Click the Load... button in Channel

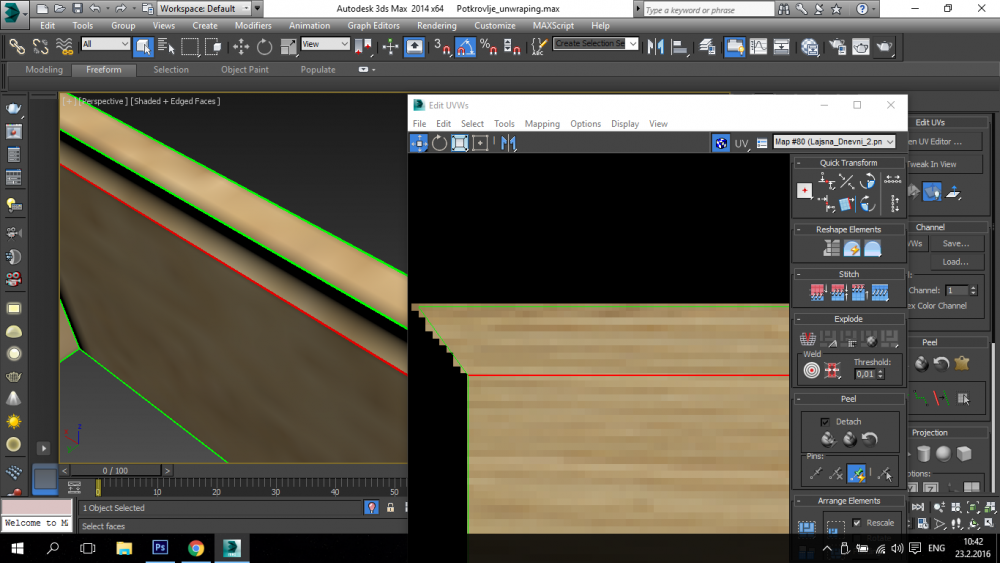[x=955, y=262]
